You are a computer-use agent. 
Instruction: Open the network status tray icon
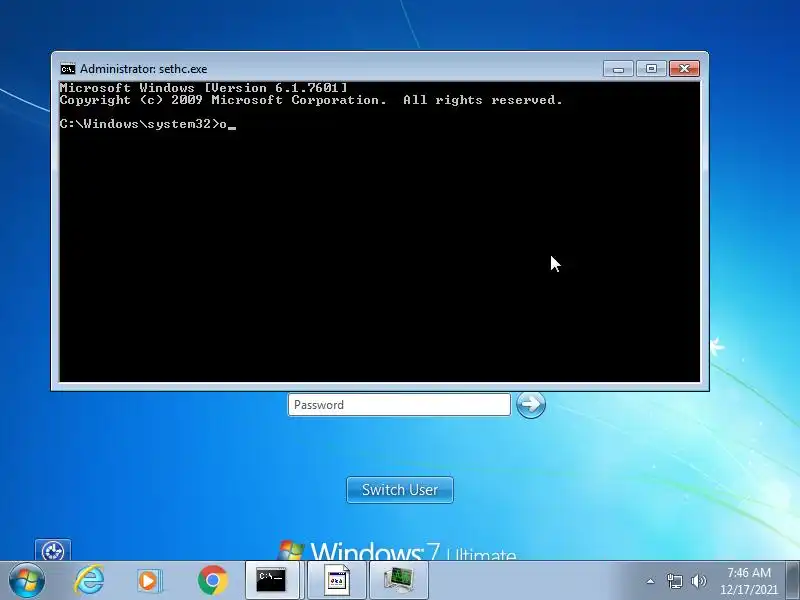674,581
